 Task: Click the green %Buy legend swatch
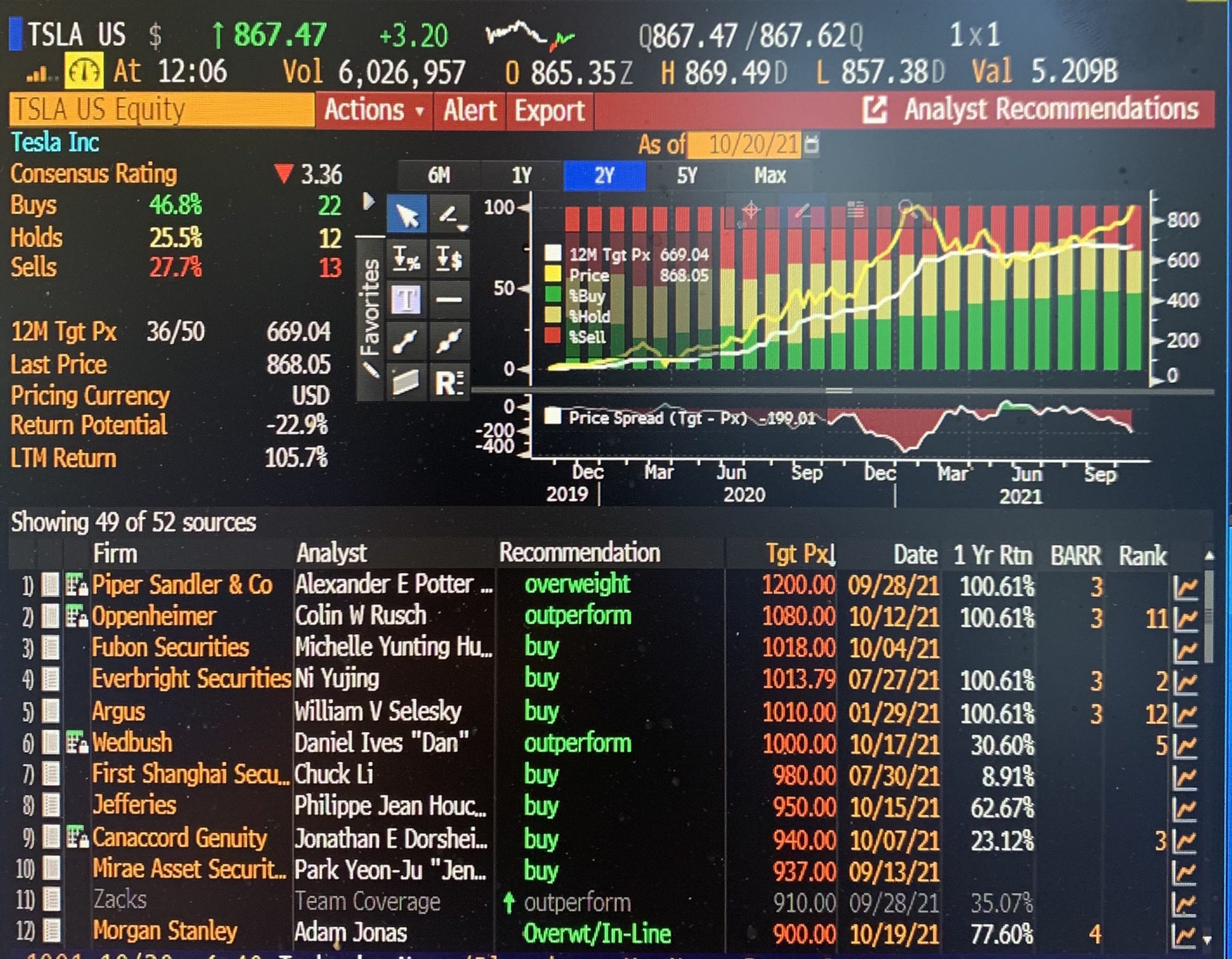(553, 295)
